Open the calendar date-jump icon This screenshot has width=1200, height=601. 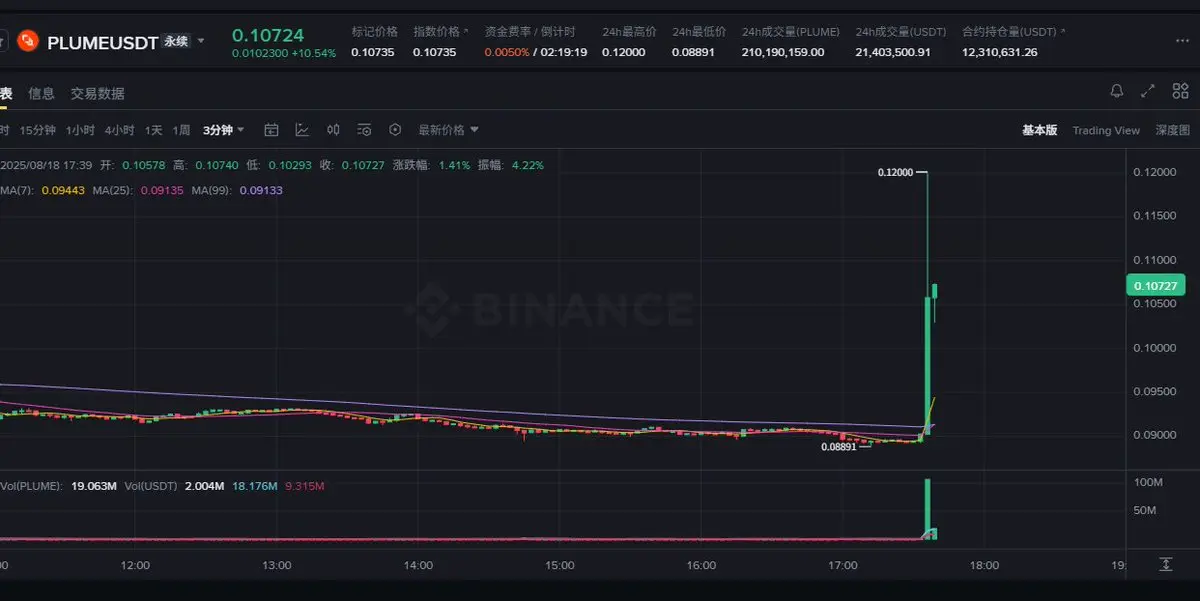[271, 130]
